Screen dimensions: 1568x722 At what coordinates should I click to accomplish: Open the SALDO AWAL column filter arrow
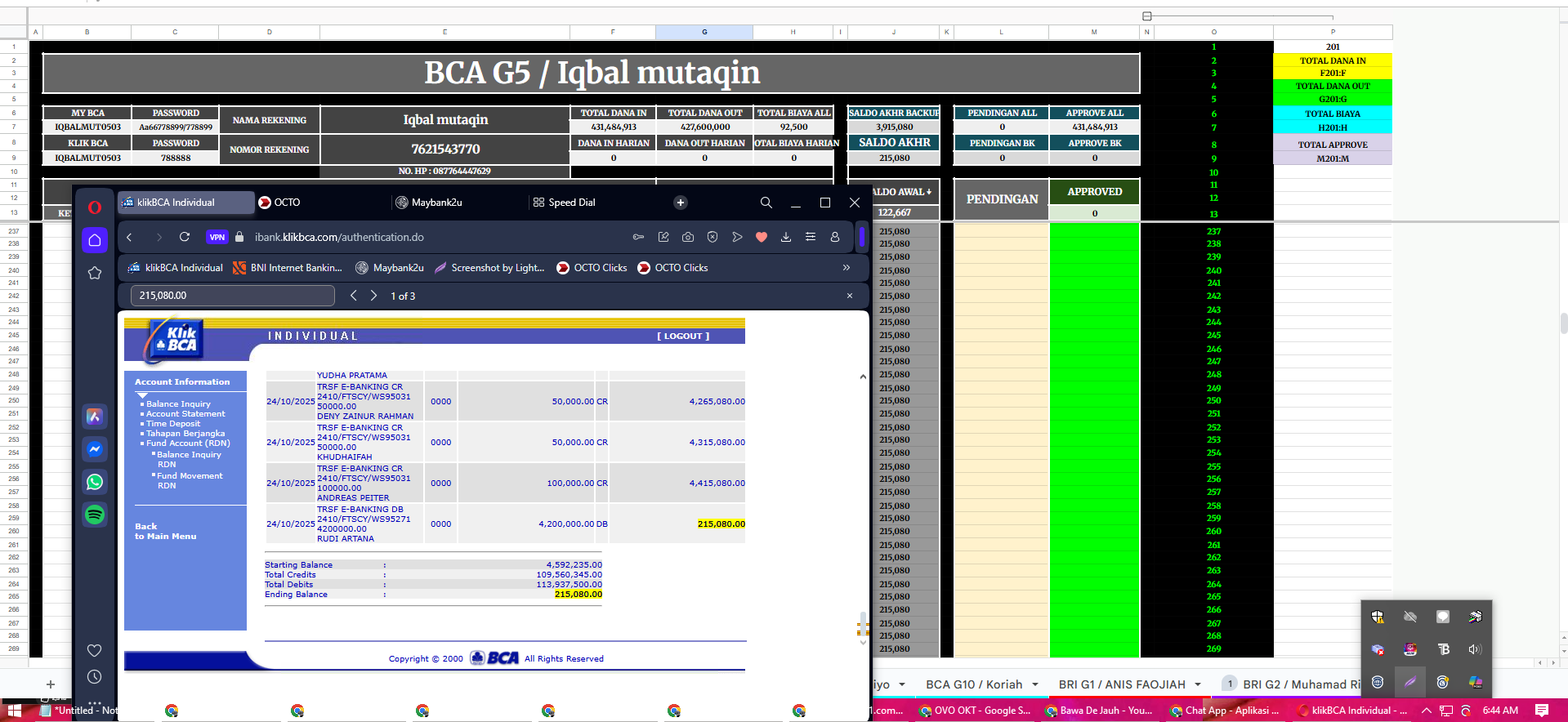click(929, 192)
